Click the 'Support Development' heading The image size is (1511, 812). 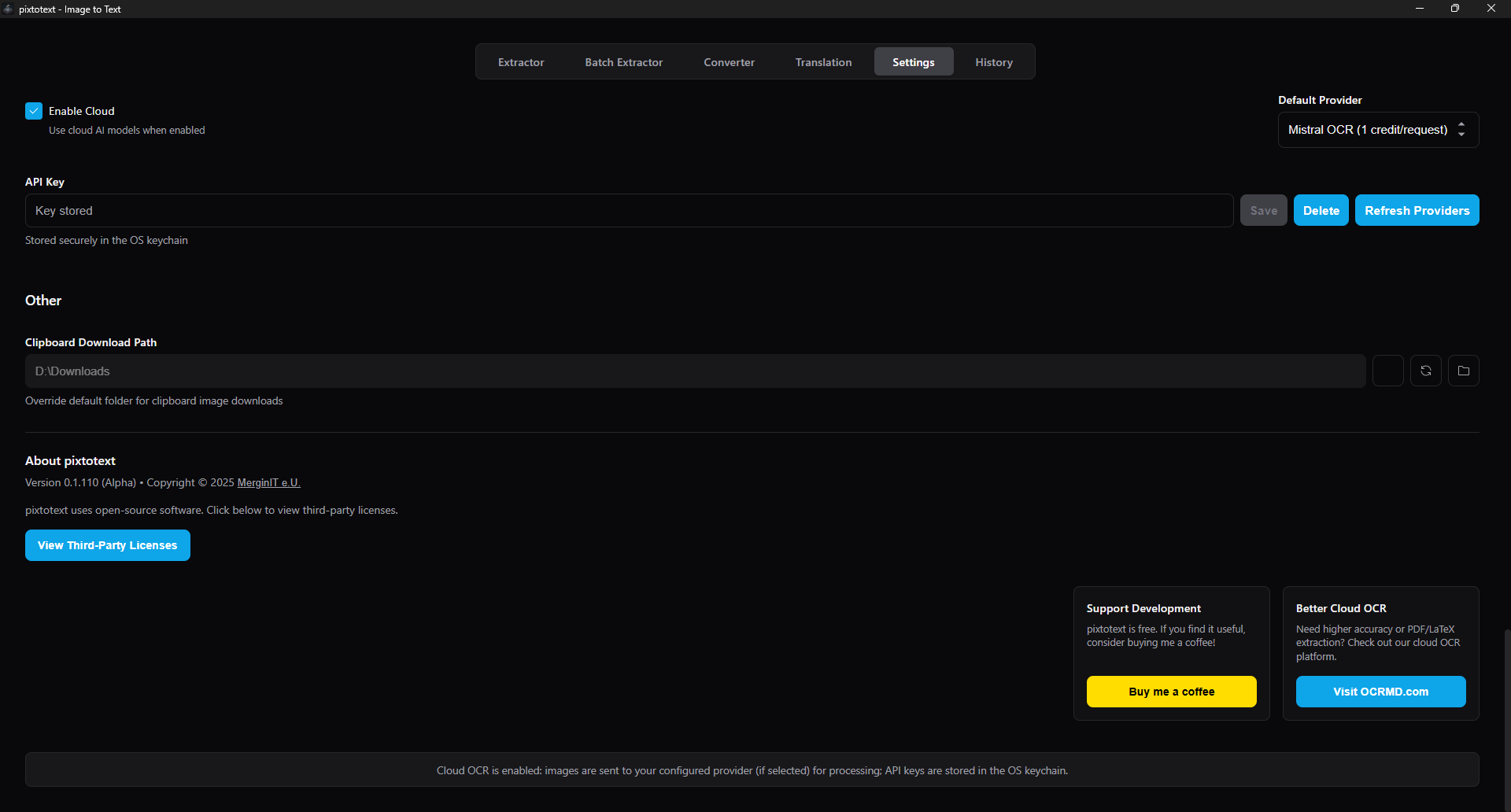tap(1143, 608)
